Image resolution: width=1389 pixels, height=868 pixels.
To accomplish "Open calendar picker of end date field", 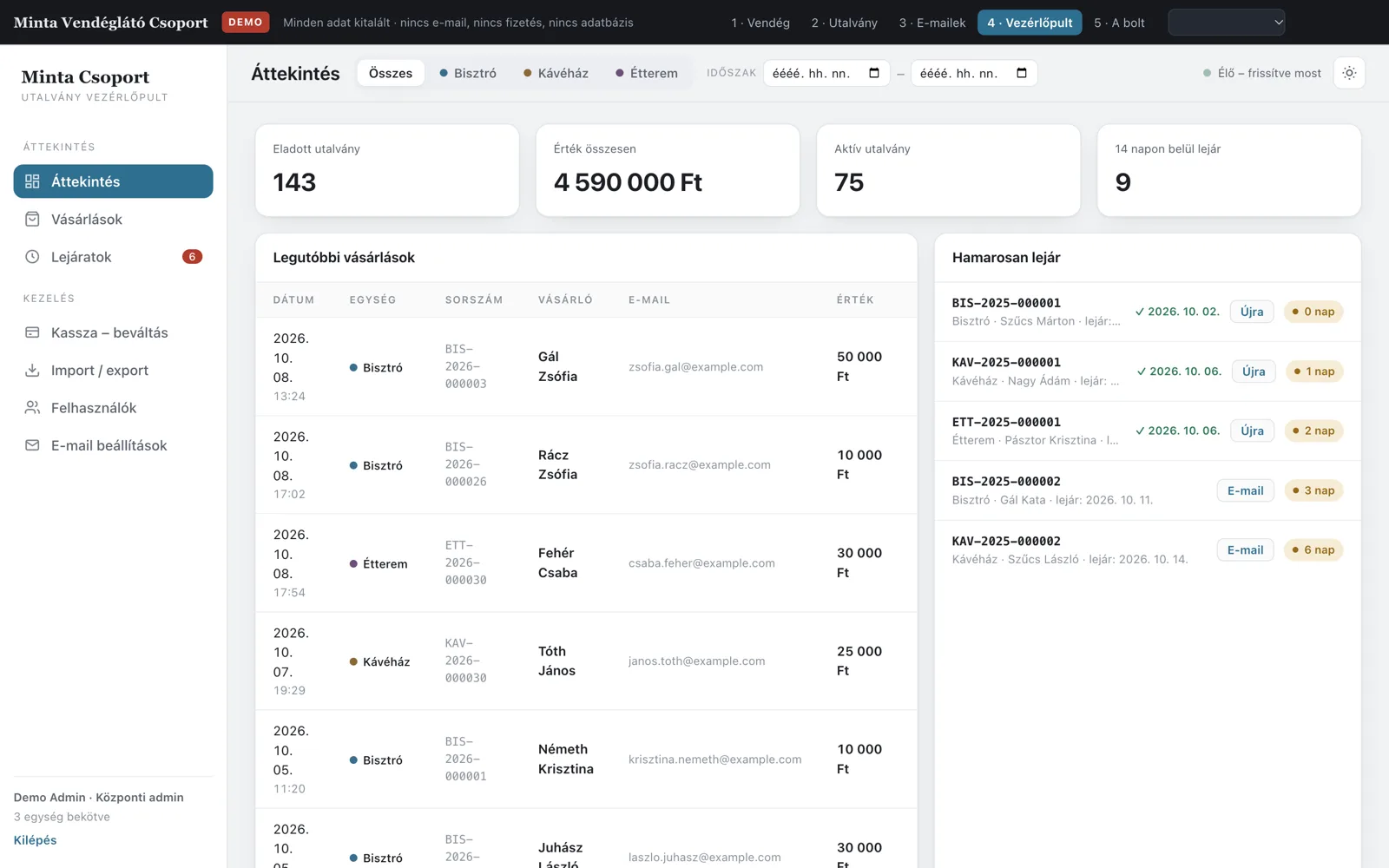I will point(1022,73).
